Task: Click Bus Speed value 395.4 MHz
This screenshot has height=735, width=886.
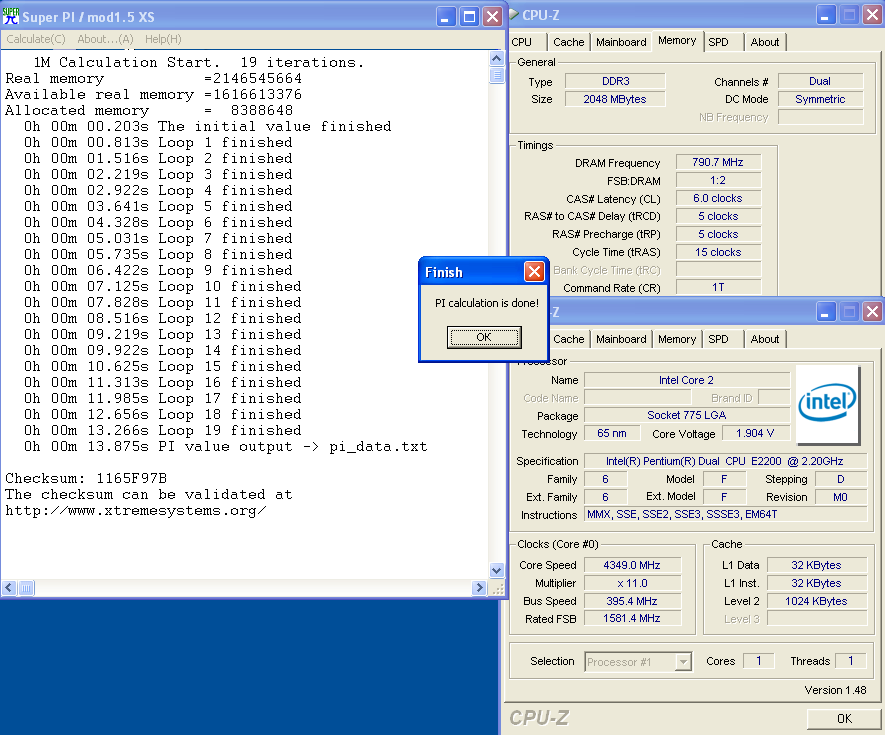Action: (x=632, y=601)
